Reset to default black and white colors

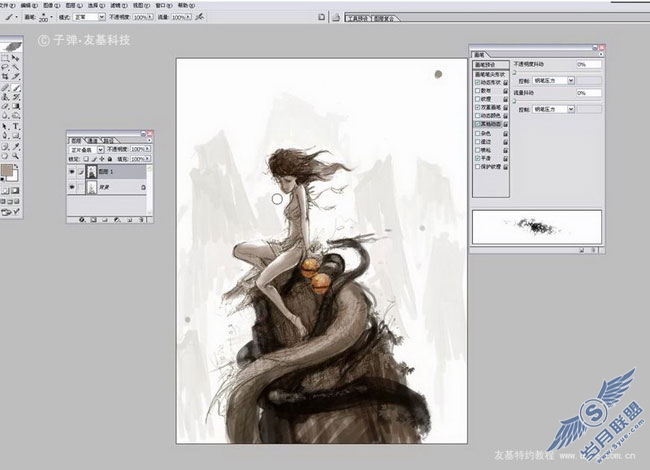click(x=2, y=179)
